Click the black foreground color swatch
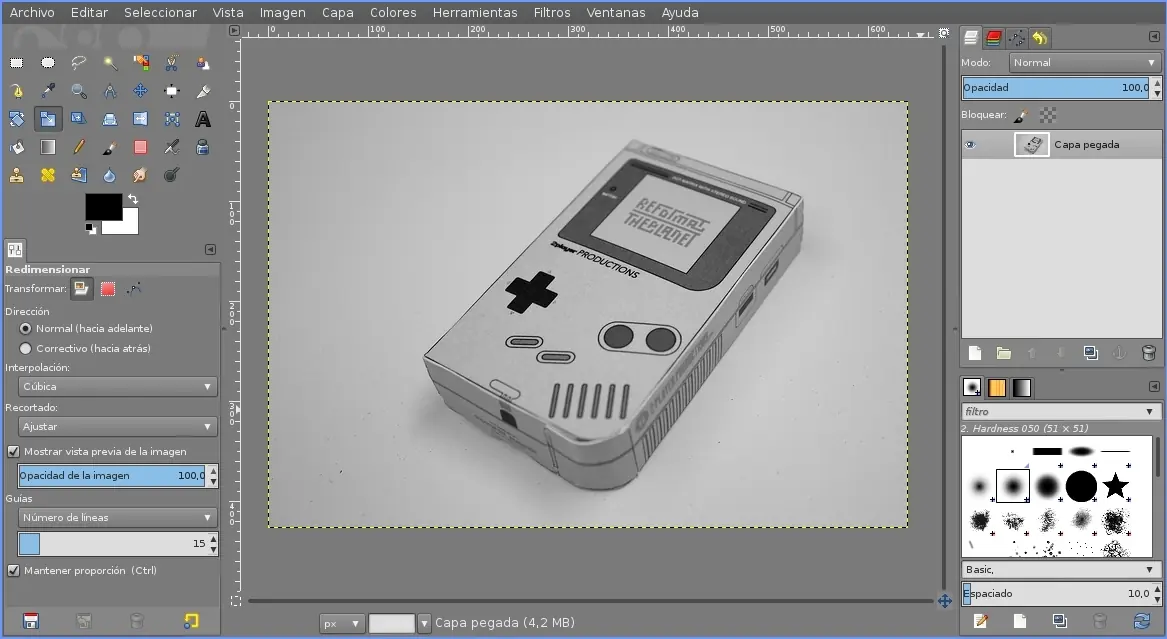 point(102,207)
